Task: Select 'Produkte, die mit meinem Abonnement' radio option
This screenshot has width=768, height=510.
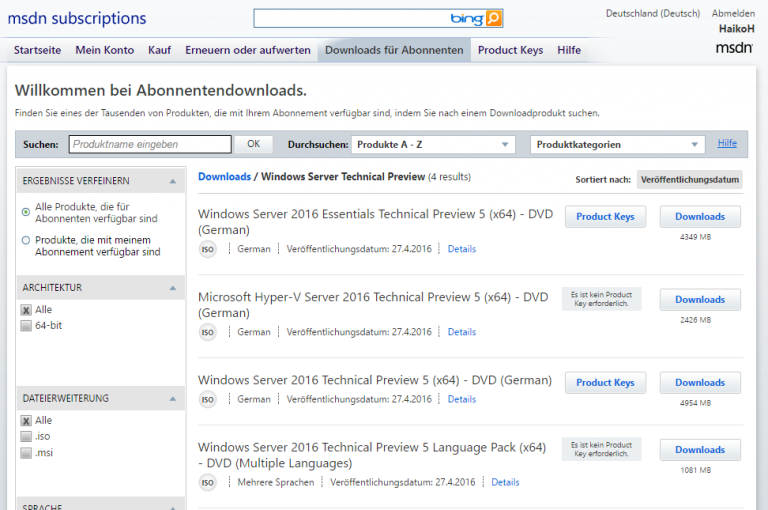Action: [x=26, y=240]
